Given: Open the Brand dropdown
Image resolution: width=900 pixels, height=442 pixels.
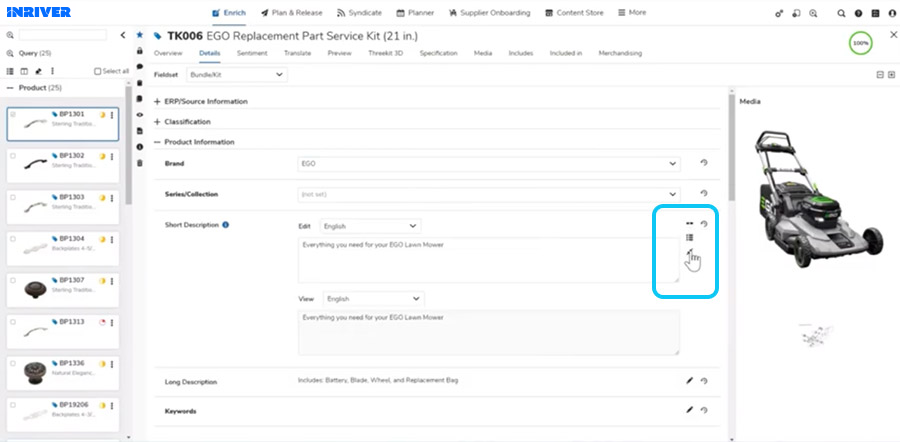Looking at the screenshot, I should coord(489,164).
